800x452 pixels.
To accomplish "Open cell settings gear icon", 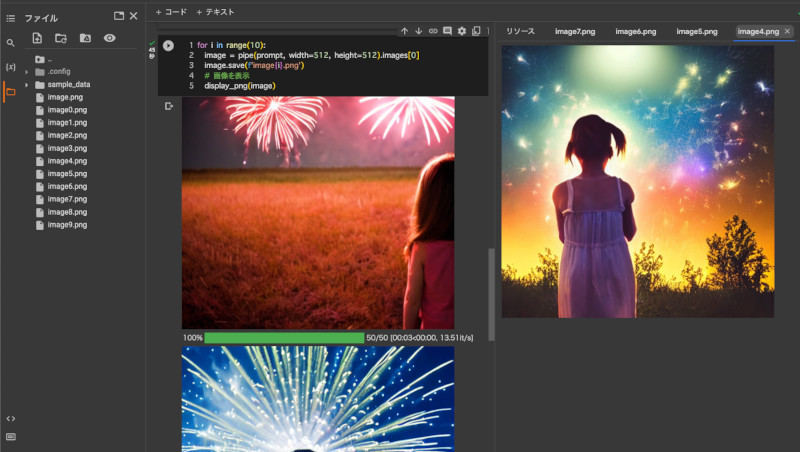I will coord(461,31).
